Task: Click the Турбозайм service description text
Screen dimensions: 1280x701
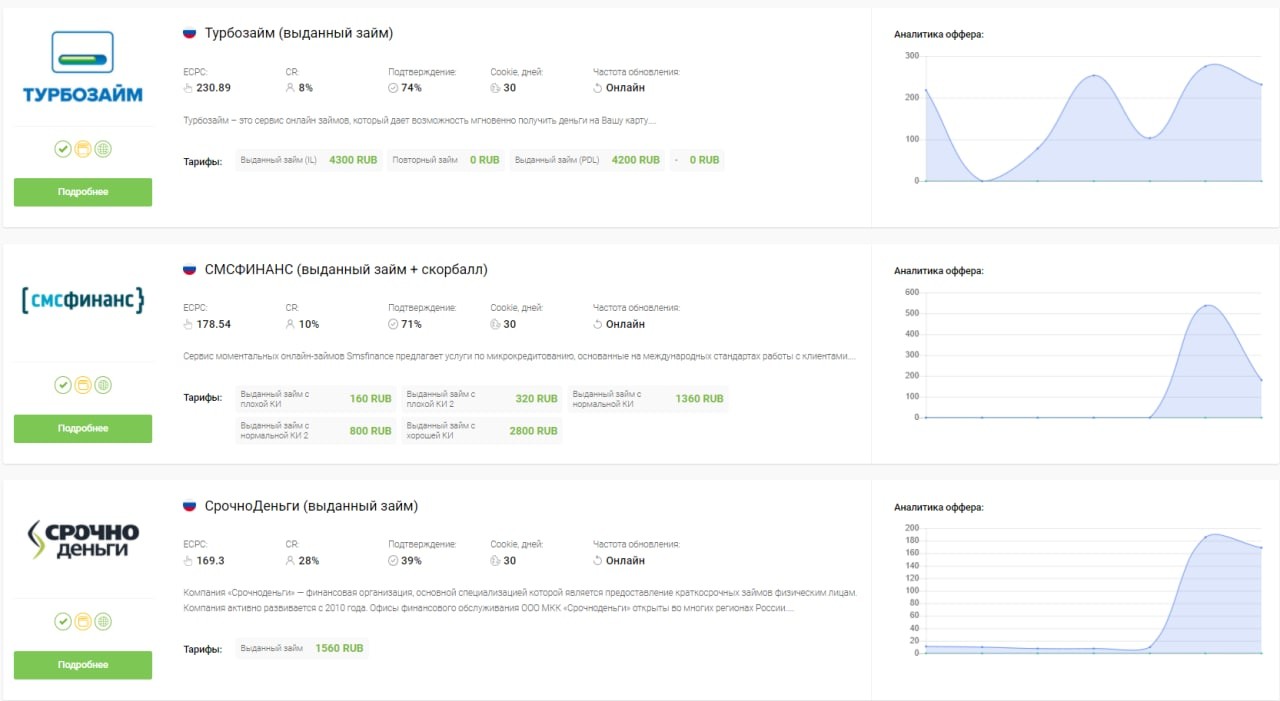Action: [420, 121]
